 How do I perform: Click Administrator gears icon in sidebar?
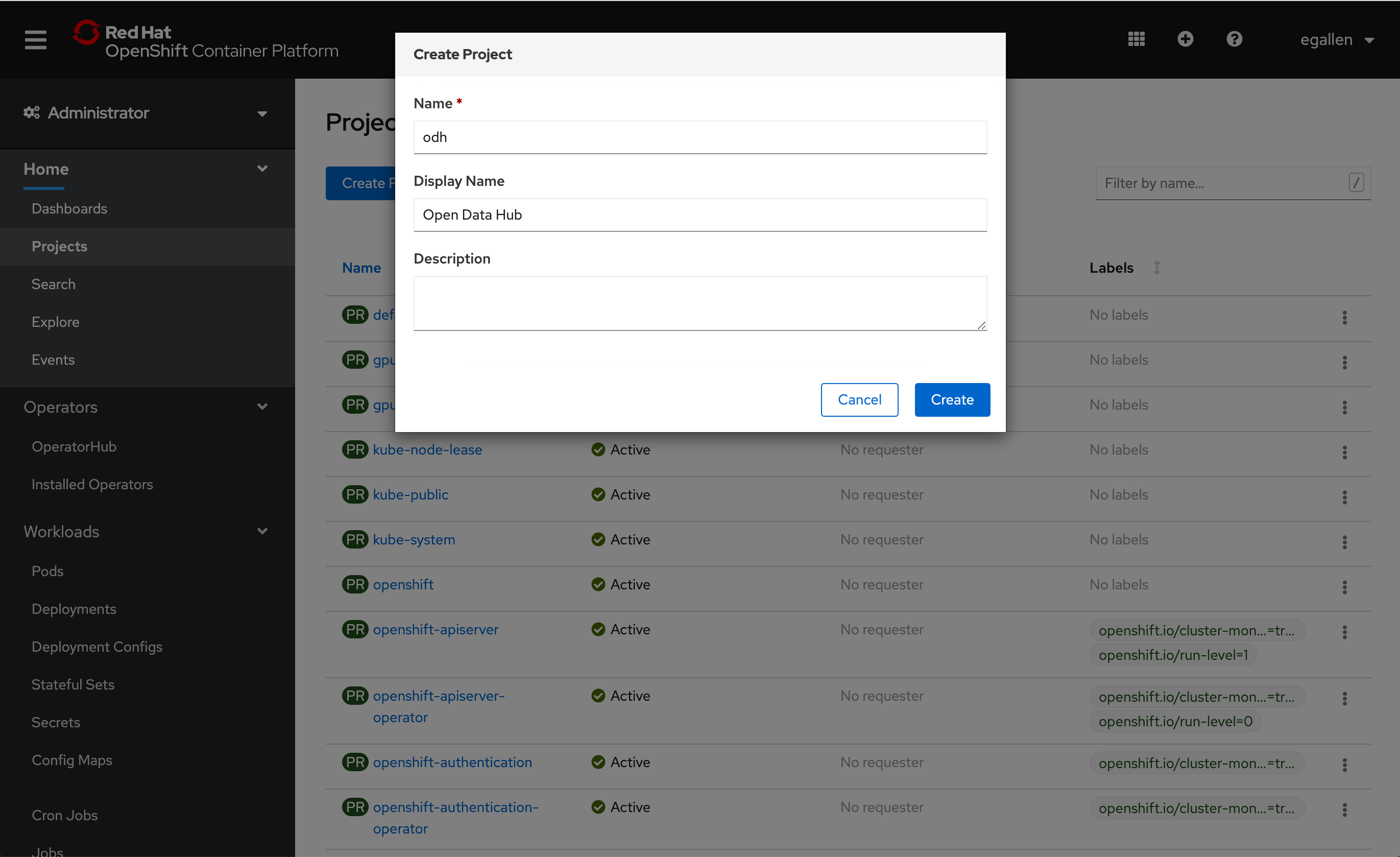click(31, 112)
